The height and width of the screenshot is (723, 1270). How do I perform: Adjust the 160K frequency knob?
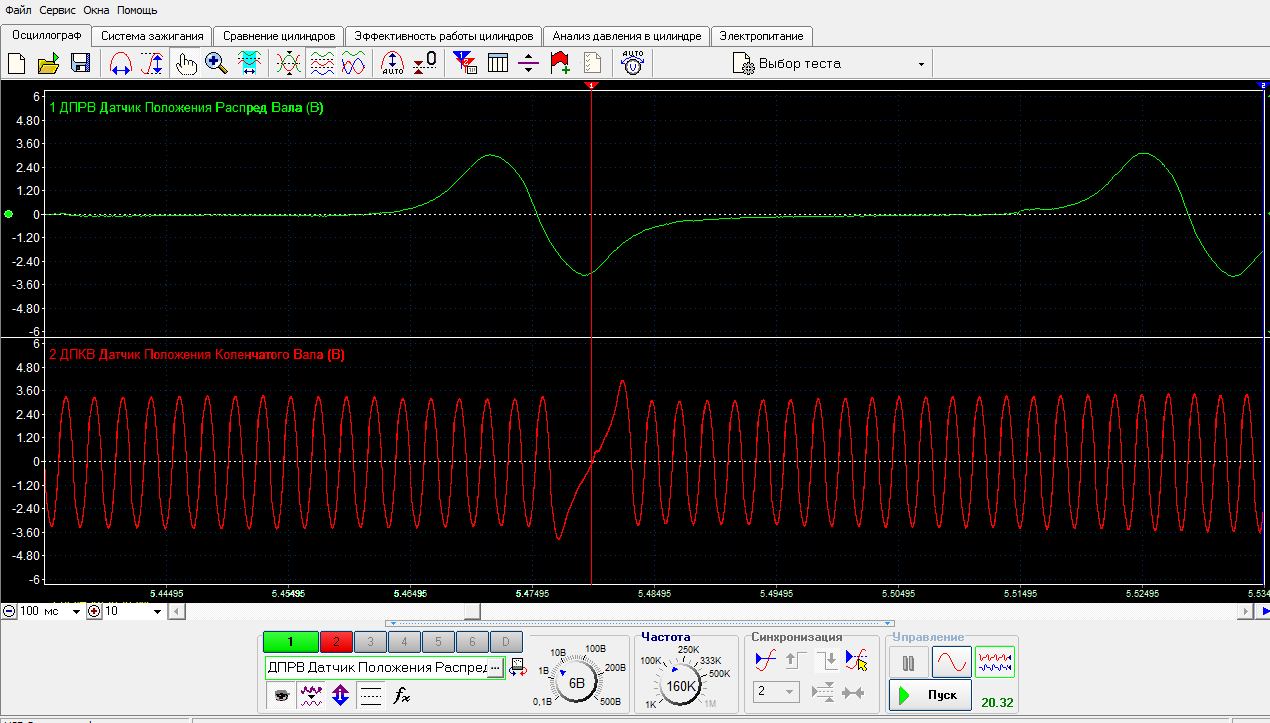680,685
